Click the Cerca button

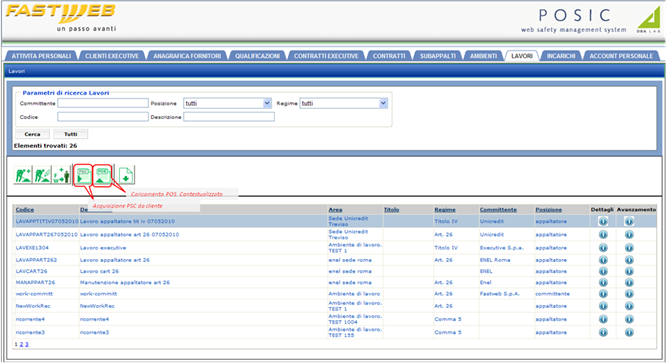pyautogui.click(x=32, y=134)
